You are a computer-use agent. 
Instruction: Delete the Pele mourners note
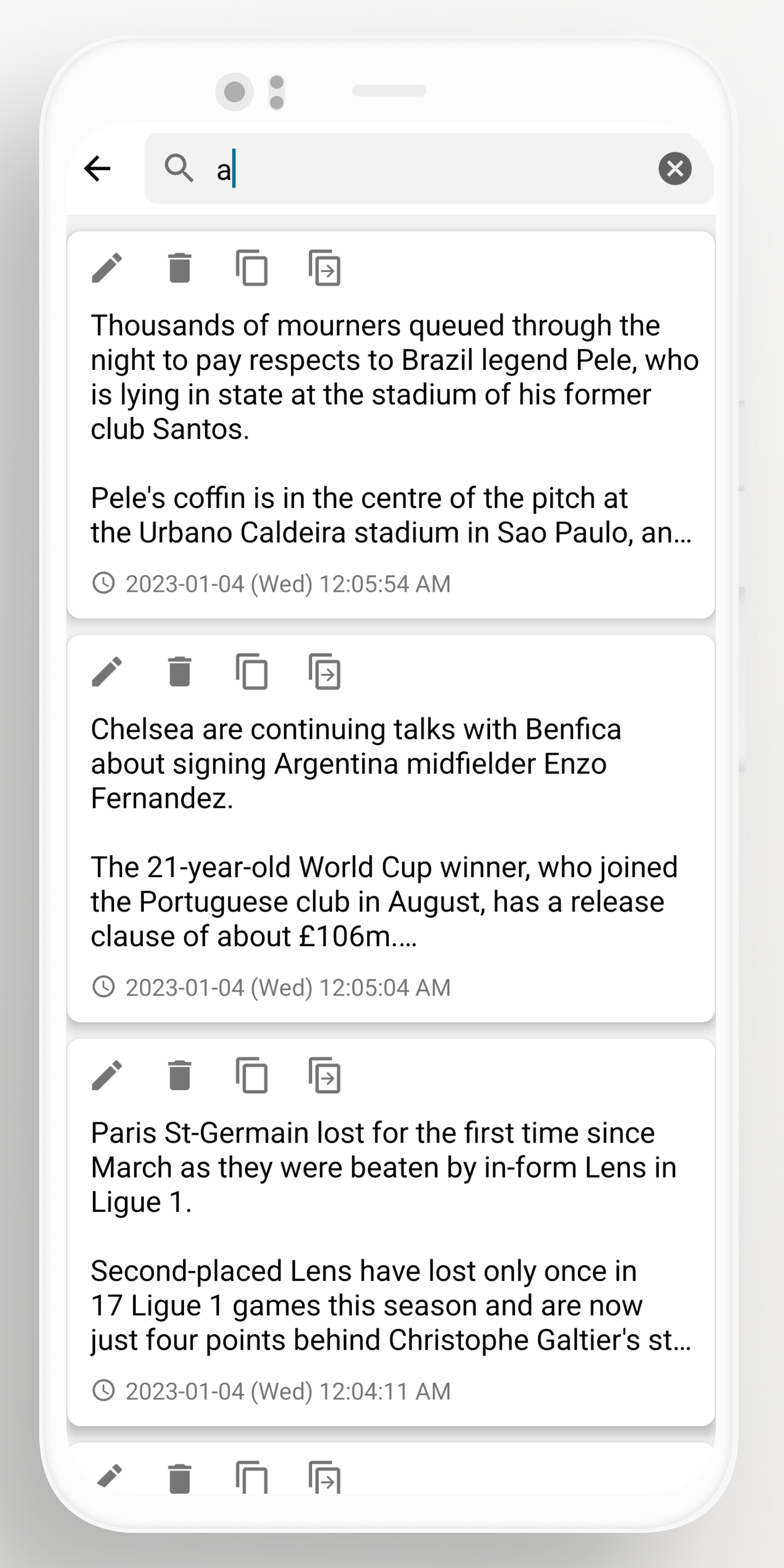pos(179,268)
